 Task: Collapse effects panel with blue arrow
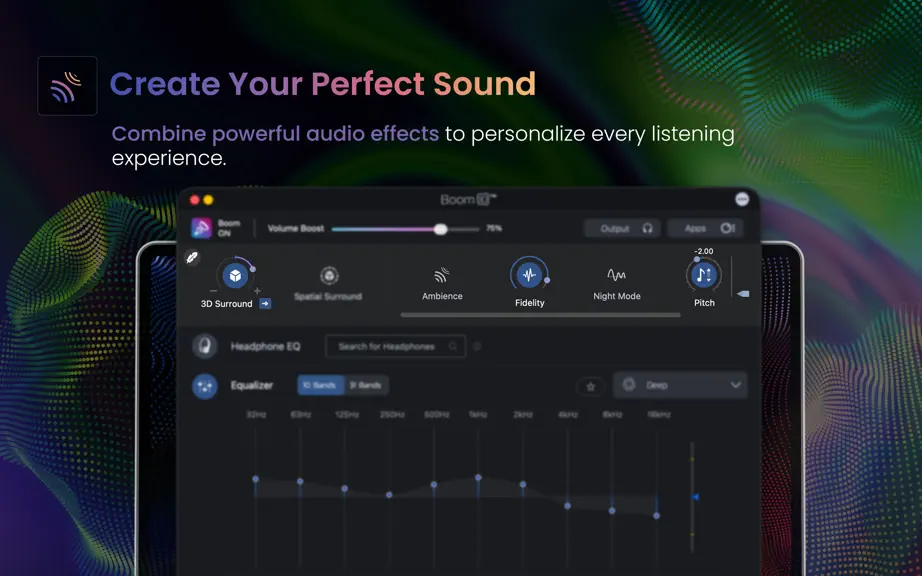(x=743, y=294)
